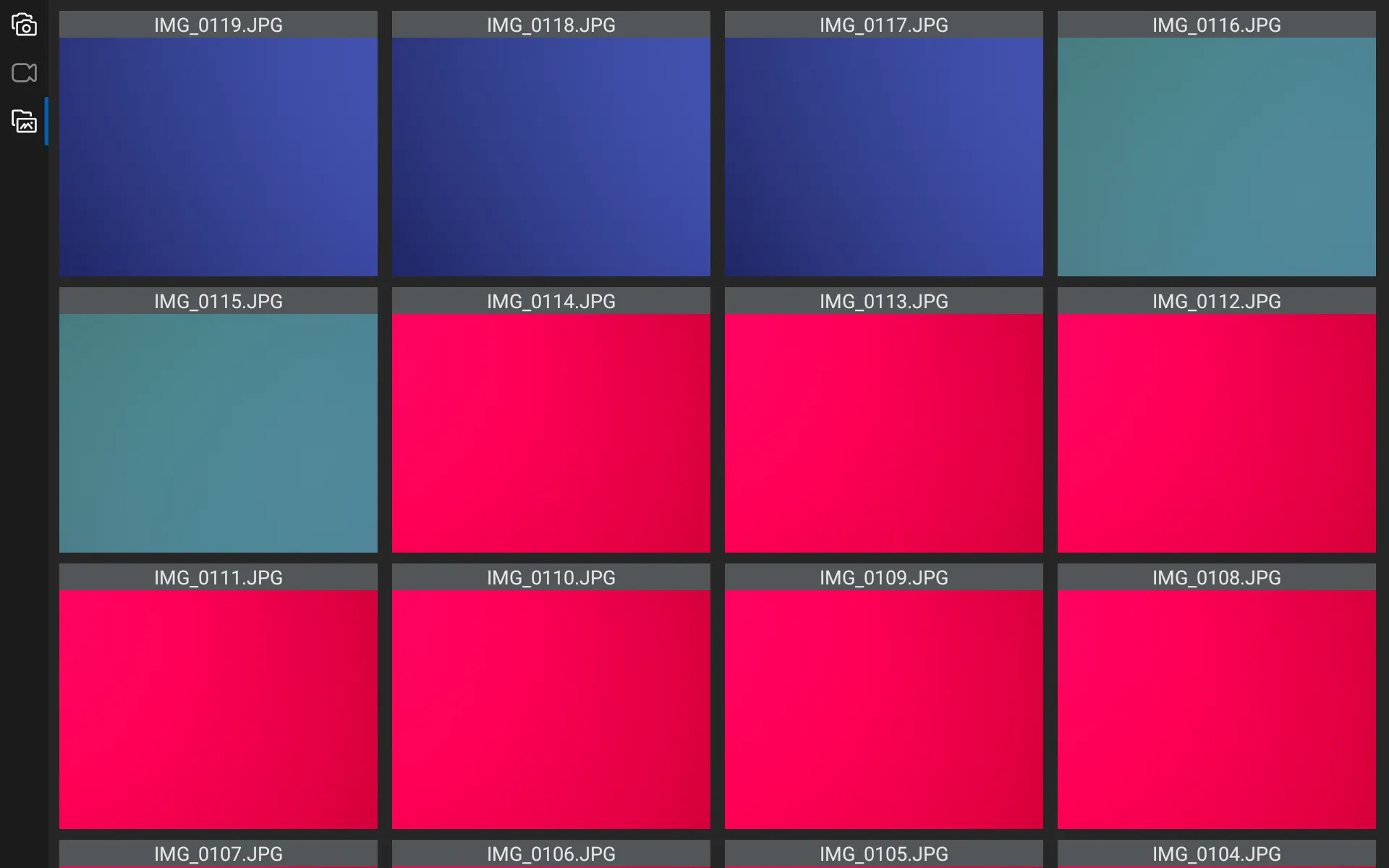Switch to video recording mode icon
This screenshot has height=868, width=1389.
point(24,73)
